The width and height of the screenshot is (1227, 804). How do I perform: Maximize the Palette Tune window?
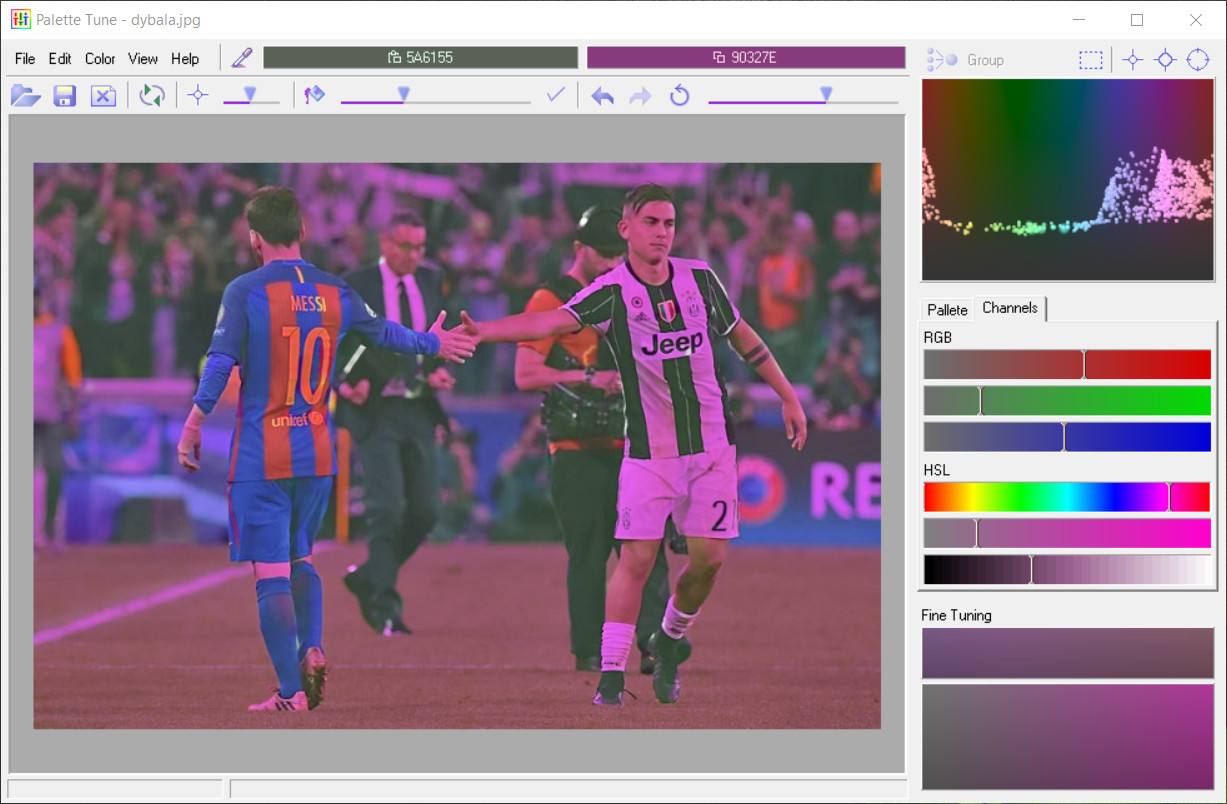point(1137,20)
